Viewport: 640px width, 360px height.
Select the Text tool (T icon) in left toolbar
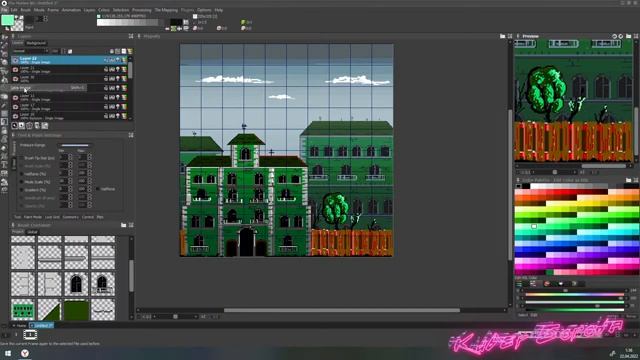tap(4, 165)
